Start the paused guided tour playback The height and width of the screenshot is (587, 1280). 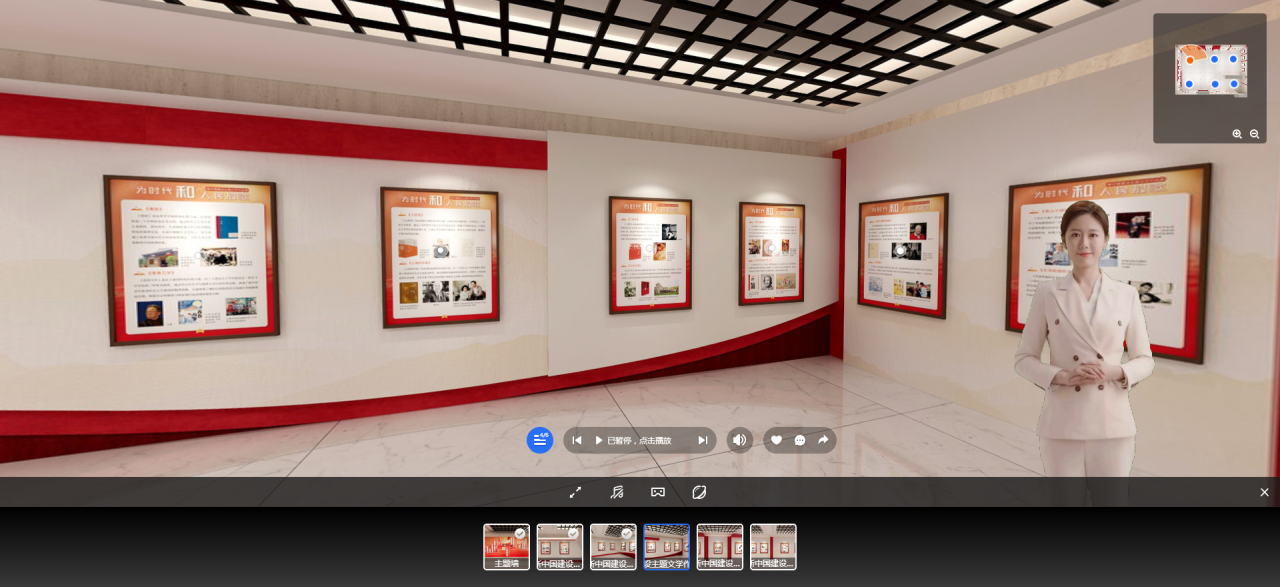[x=599, y=440]
